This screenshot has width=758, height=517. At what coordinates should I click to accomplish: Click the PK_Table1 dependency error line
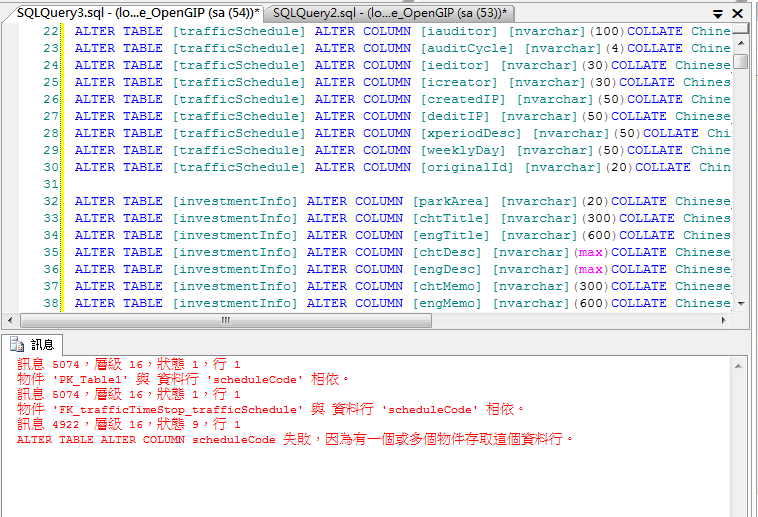(182, 379)
